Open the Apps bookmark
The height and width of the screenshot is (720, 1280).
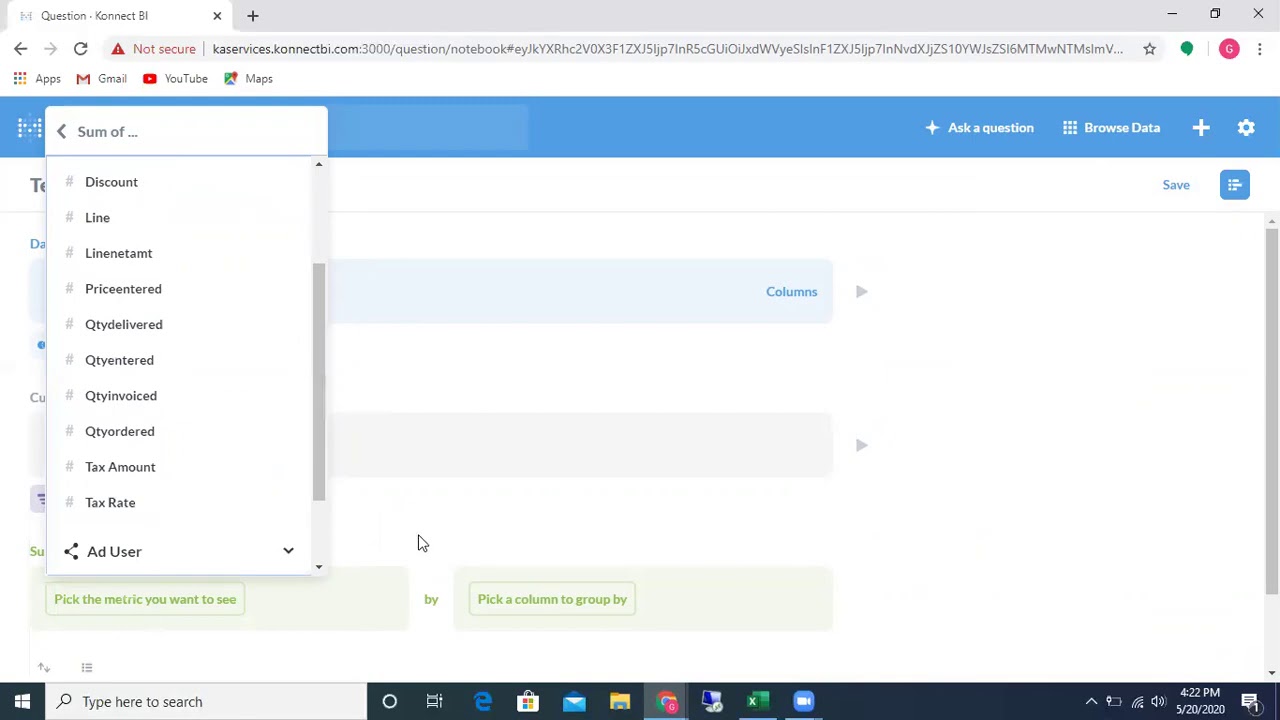37,79
